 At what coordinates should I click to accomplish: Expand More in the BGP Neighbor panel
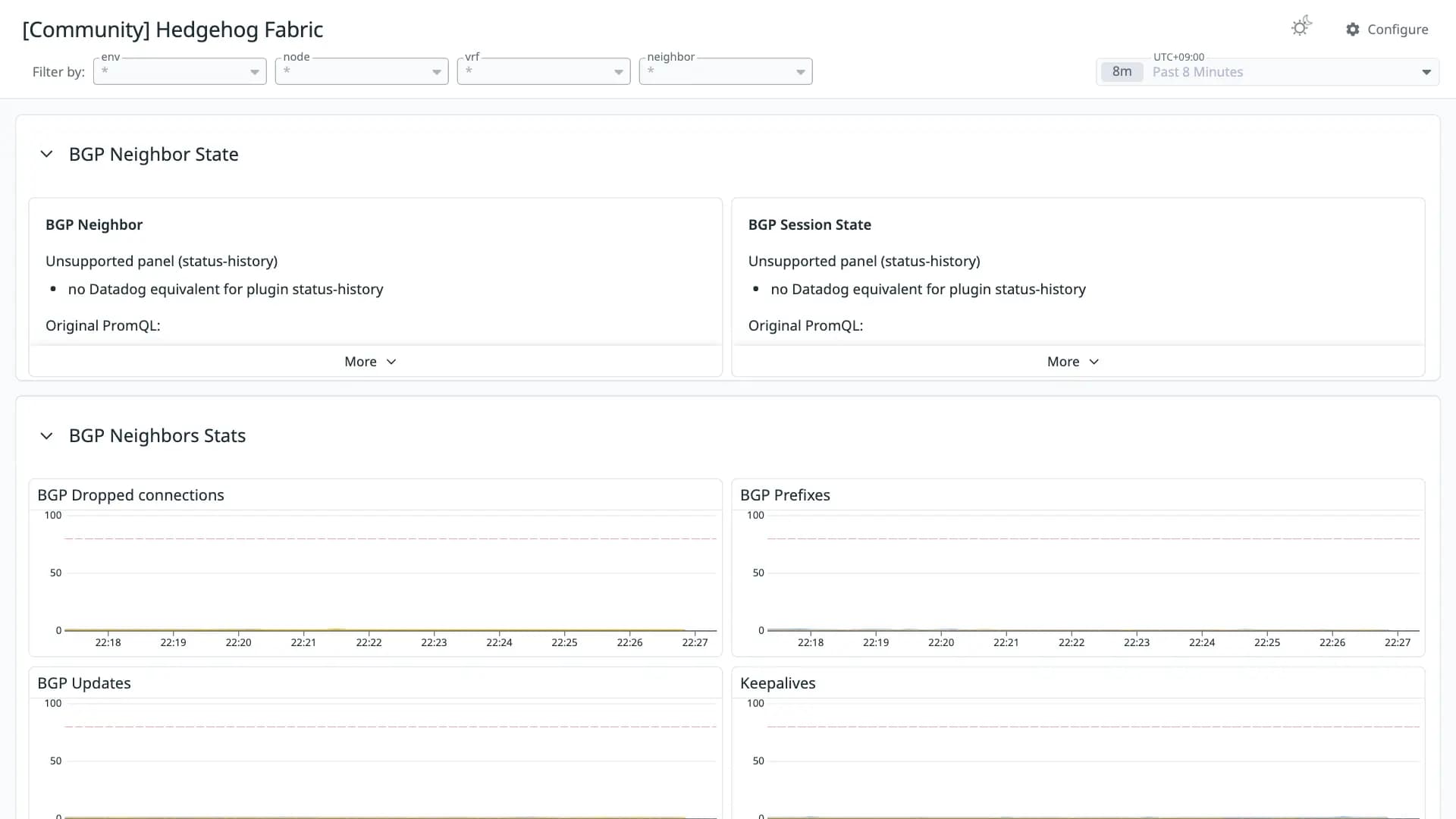pyautogui.click(x=371, y=362)
